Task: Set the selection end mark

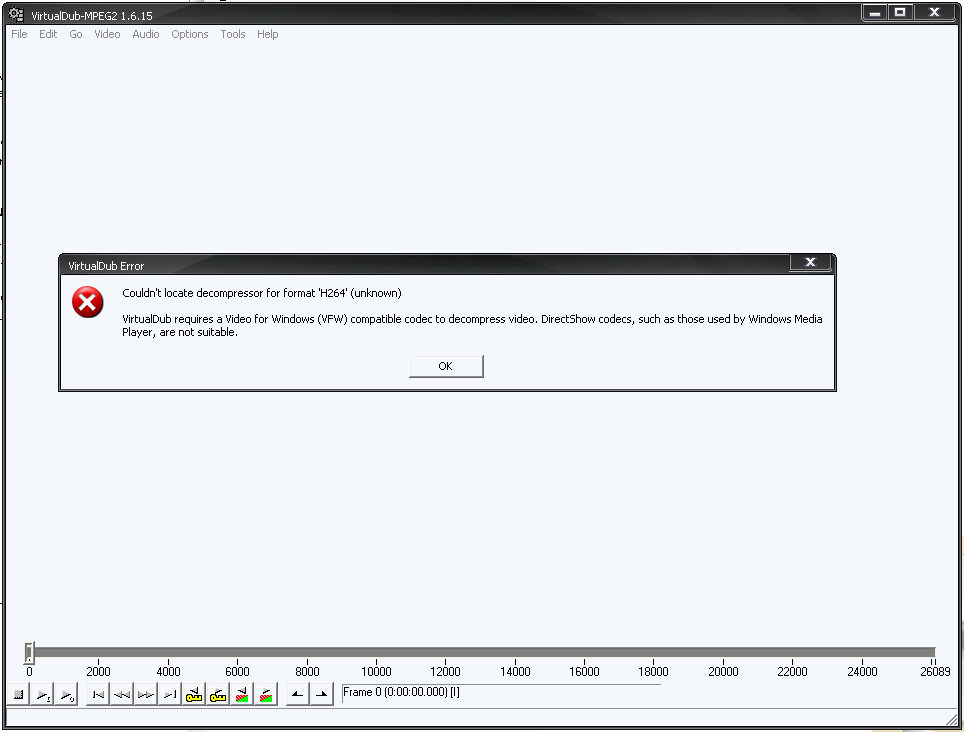Action: (322, 695)
